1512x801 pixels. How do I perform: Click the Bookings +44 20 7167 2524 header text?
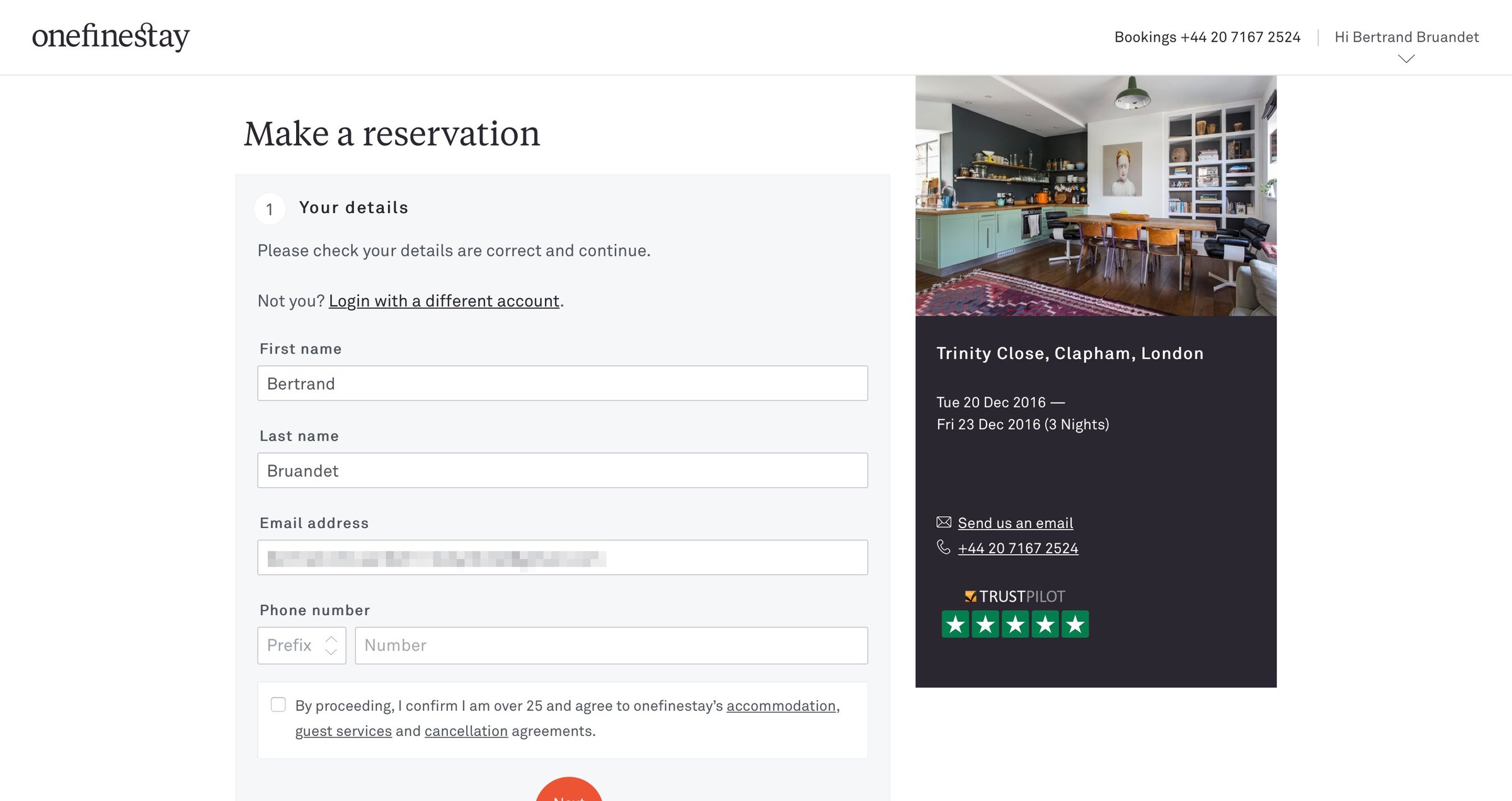(x=1207, y=37)
